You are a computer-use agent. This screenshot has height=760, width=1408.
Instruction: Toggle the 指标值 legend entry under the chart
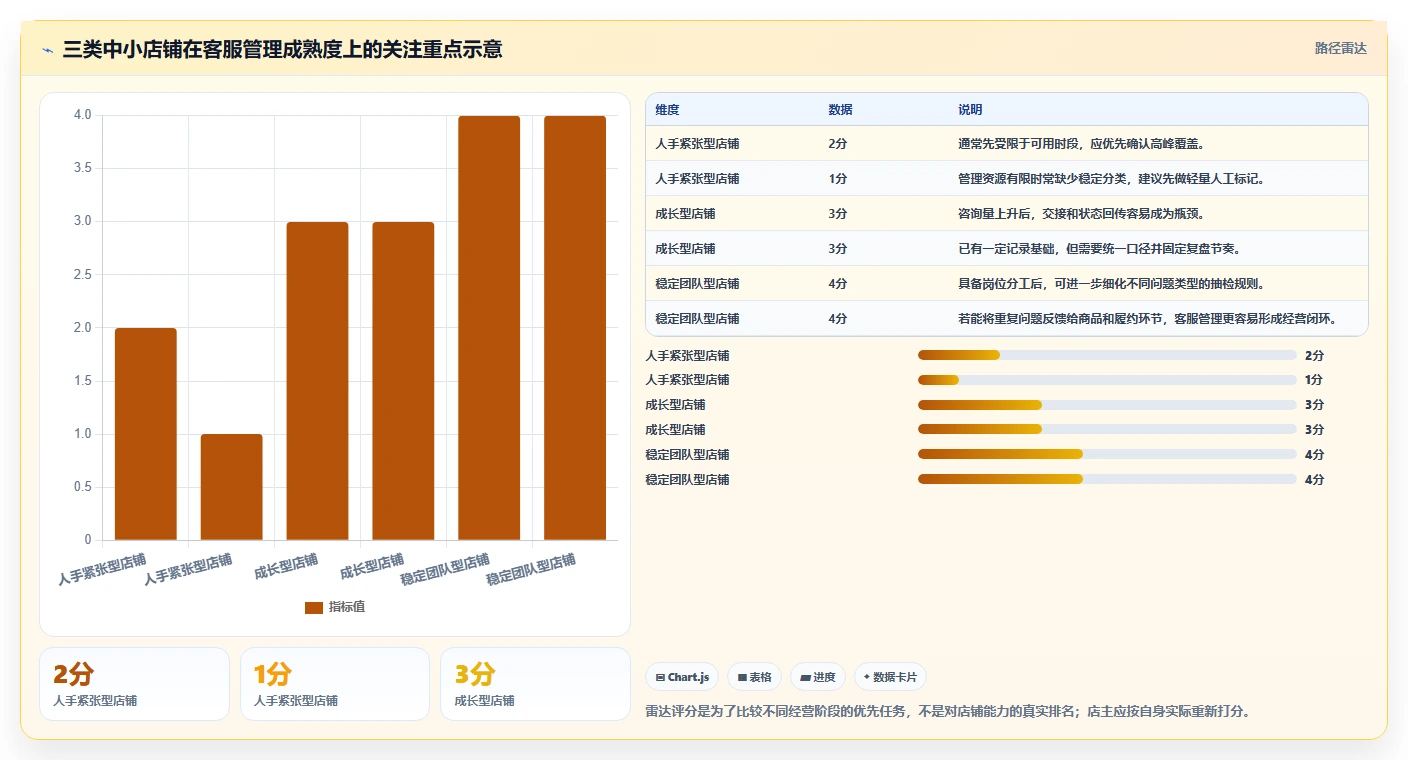click(335, 607)
